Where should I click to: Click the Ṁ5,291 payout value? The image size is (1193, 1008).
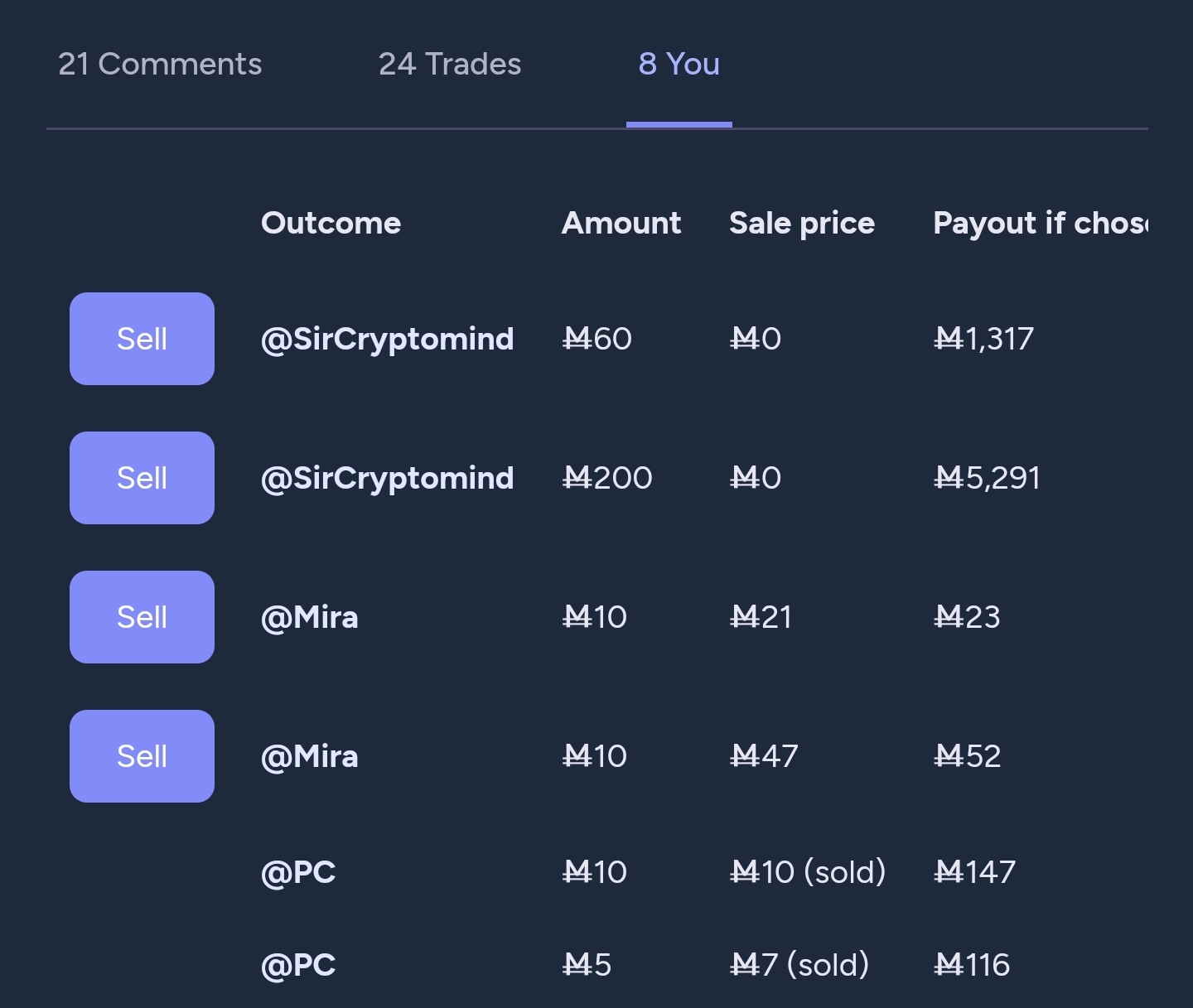pyautogui.click(x=987, y=478)
